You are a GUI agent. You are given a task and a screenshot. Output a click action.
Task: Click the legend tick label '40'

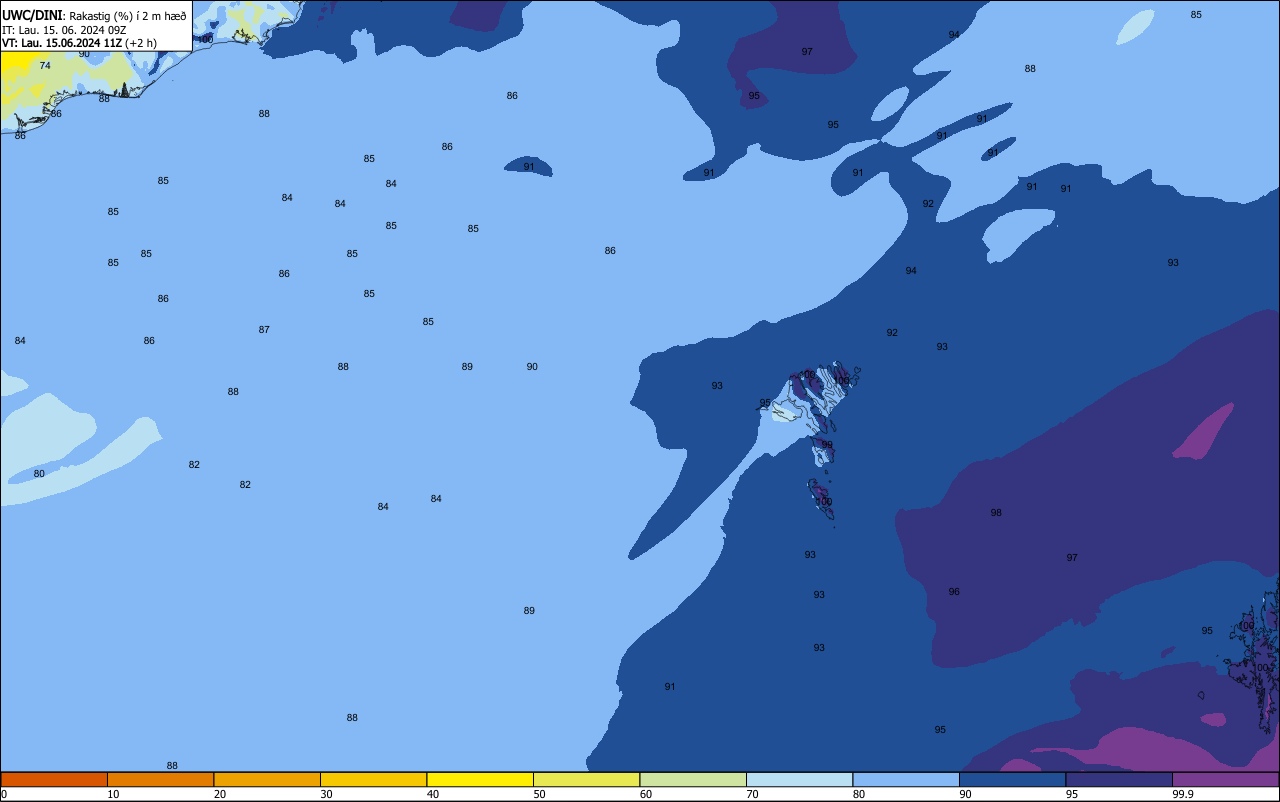click(433, 794)
